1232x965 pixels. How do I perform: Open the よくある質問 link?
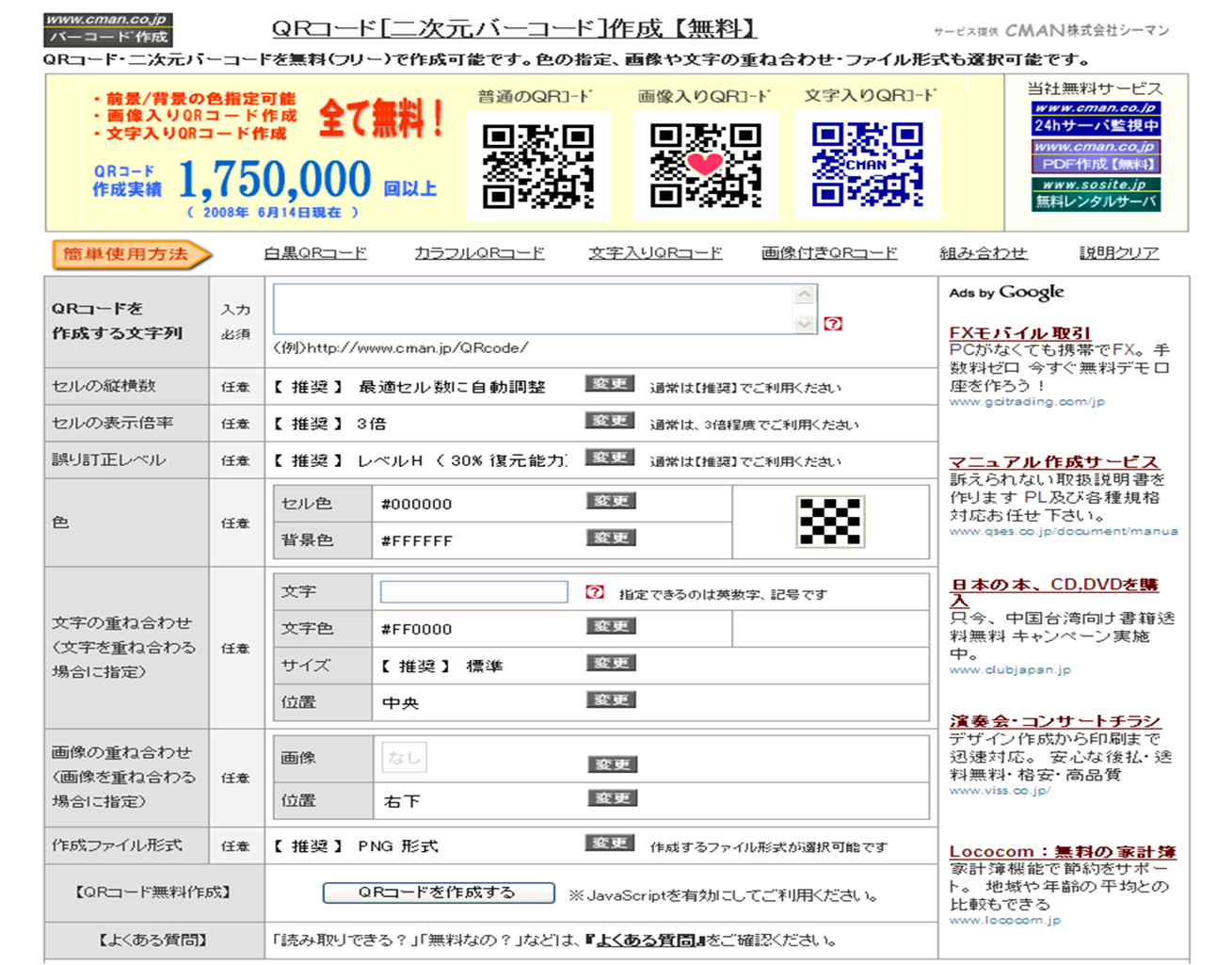pyautogui.click(x=646, y=940)
